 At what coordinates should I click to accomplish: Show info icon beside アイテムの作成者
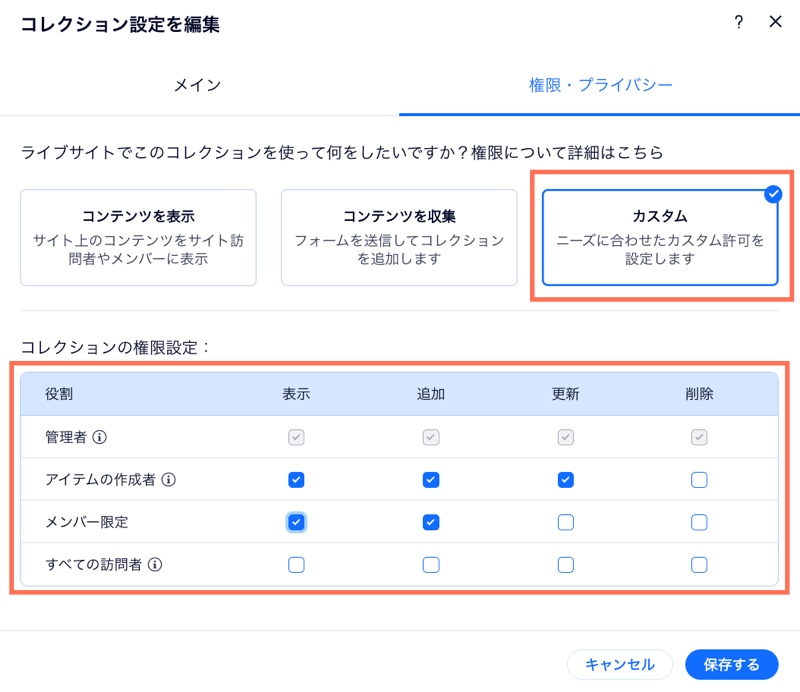[168, 480]
